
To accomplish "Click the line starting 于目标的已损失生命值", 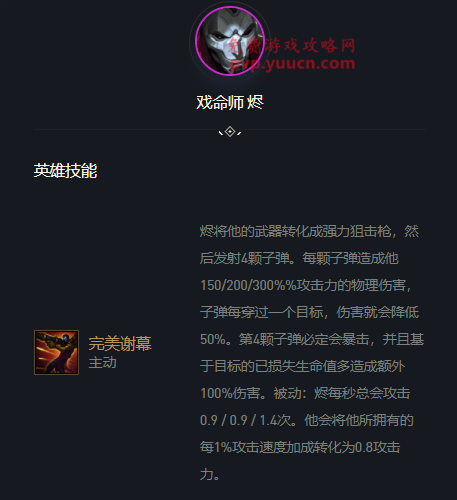I will (302, 366).
